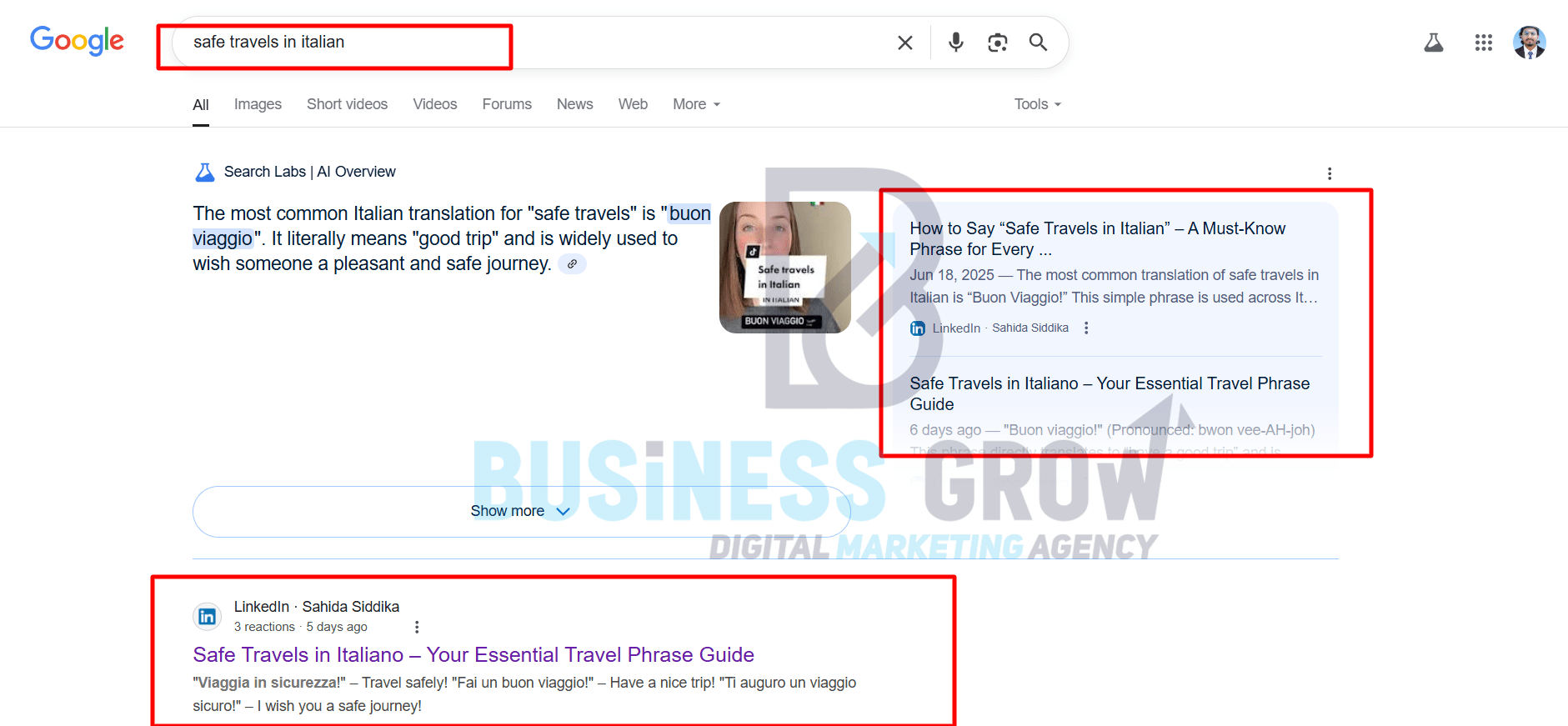The image size is (1568, 726).
Task: Open three-dot menu beside LinkedIn source card
Action: coord(1086,328)
